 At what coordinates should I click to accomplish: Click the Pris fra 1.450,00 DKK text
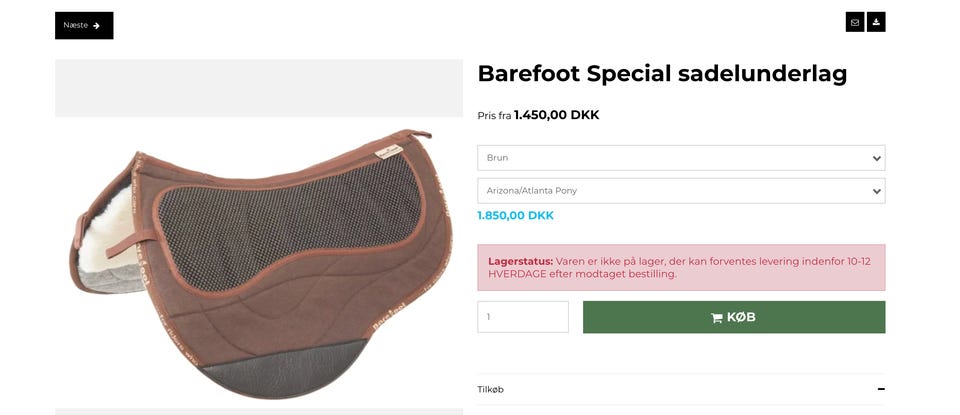pyautogui.click(x=538, y=115)
